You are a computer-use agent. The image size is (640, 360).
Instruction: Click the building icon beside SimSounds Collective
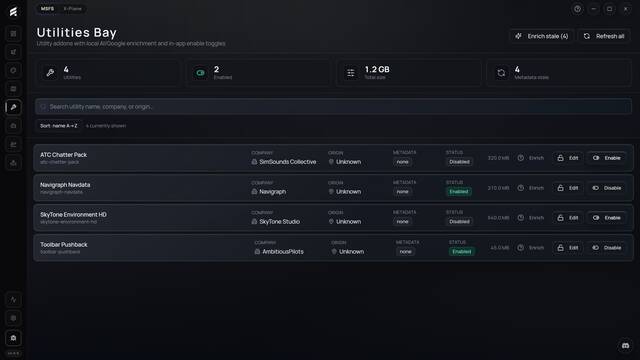pos(254,162)
